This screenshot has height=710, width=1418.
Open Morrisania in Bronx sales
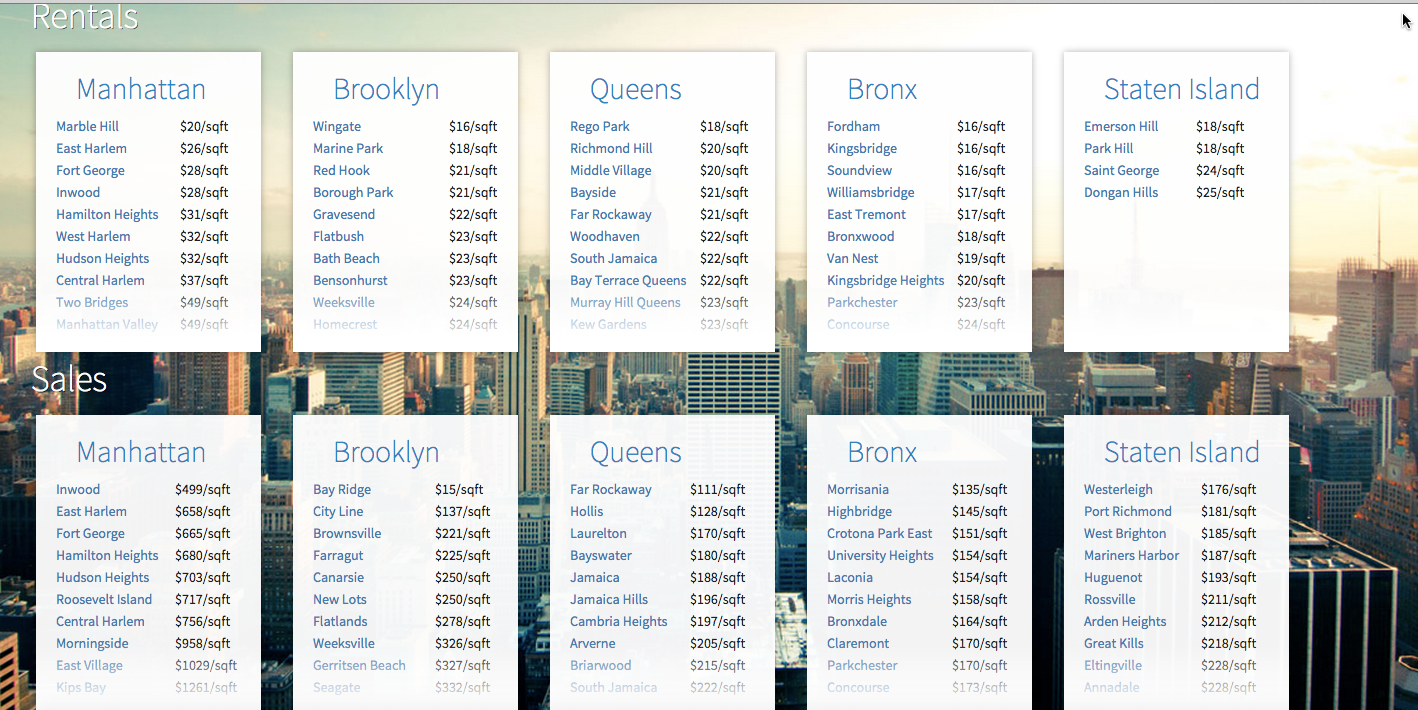[x=858, y=489]
